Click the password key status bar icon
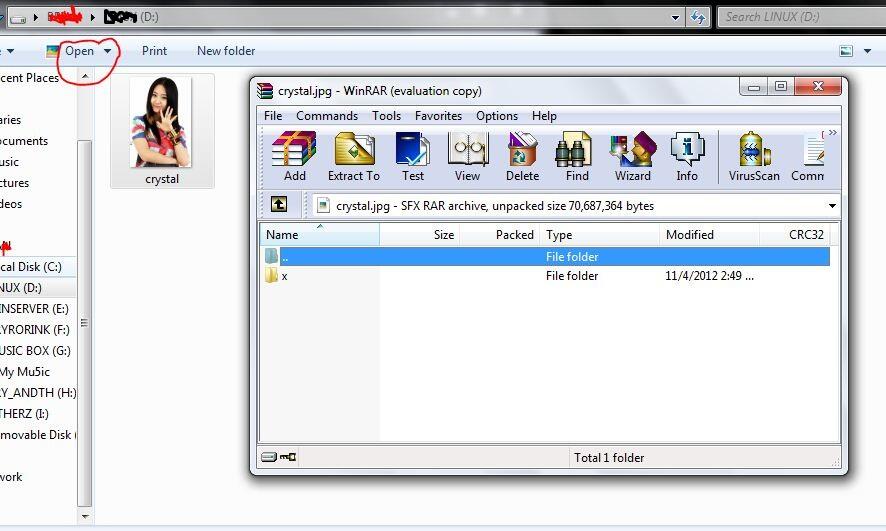The width and height of the screenshot is (886, 531). (288, 457)
